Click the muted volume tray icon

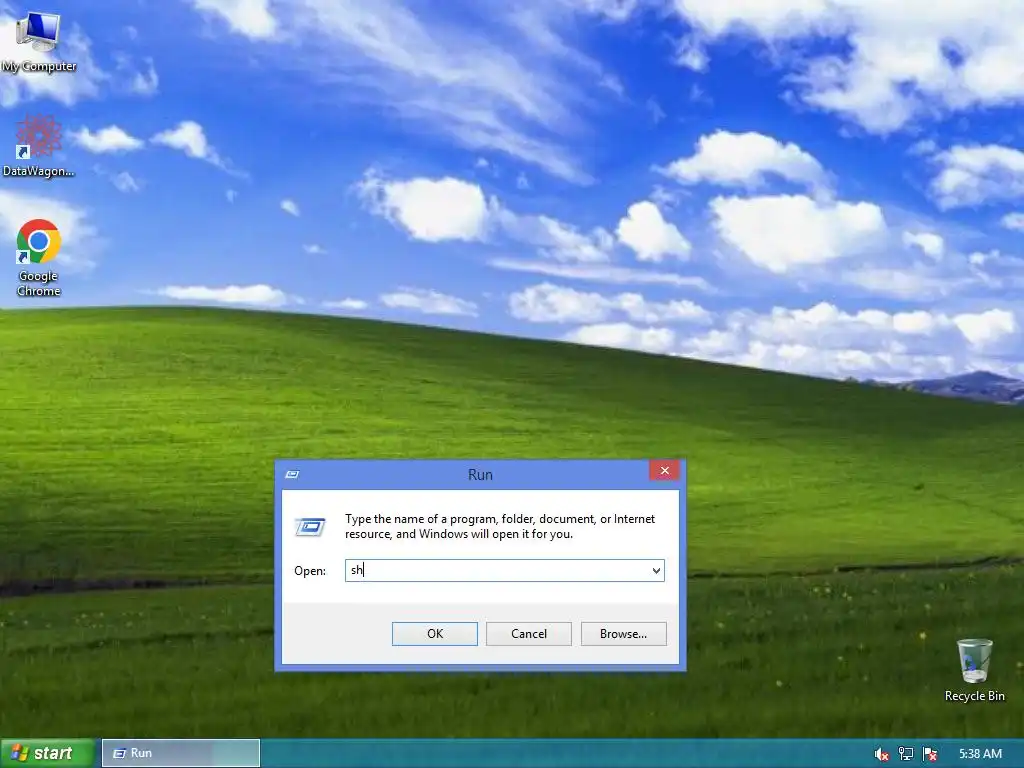[x=881, y=754]
